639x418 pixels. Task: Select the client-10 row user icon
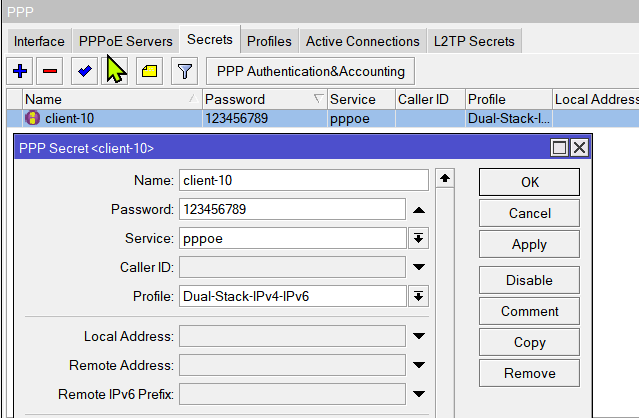[32, 118]
